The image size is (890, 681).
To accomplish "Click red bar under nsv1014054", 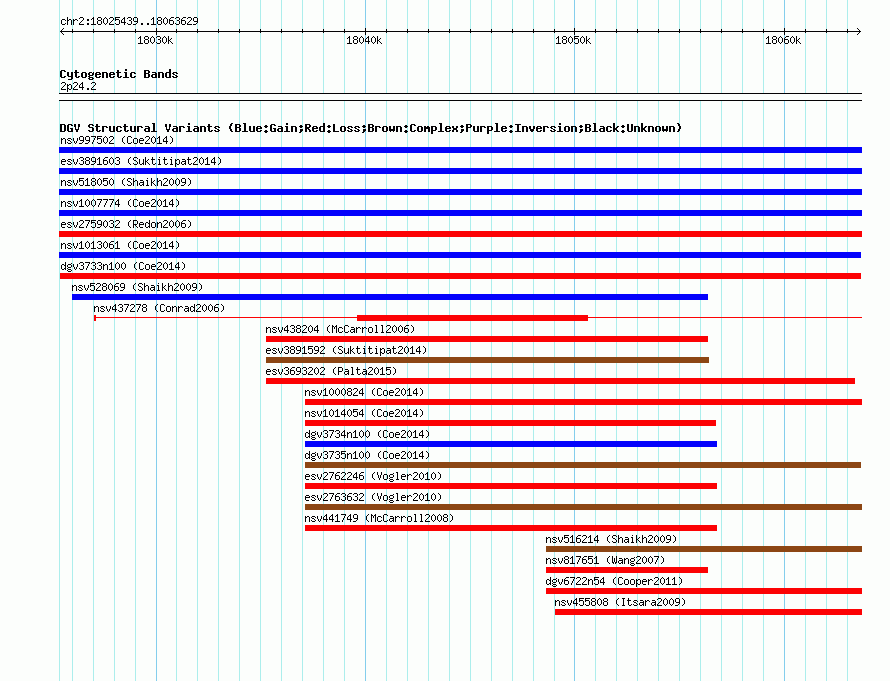I will click(510, 423).
